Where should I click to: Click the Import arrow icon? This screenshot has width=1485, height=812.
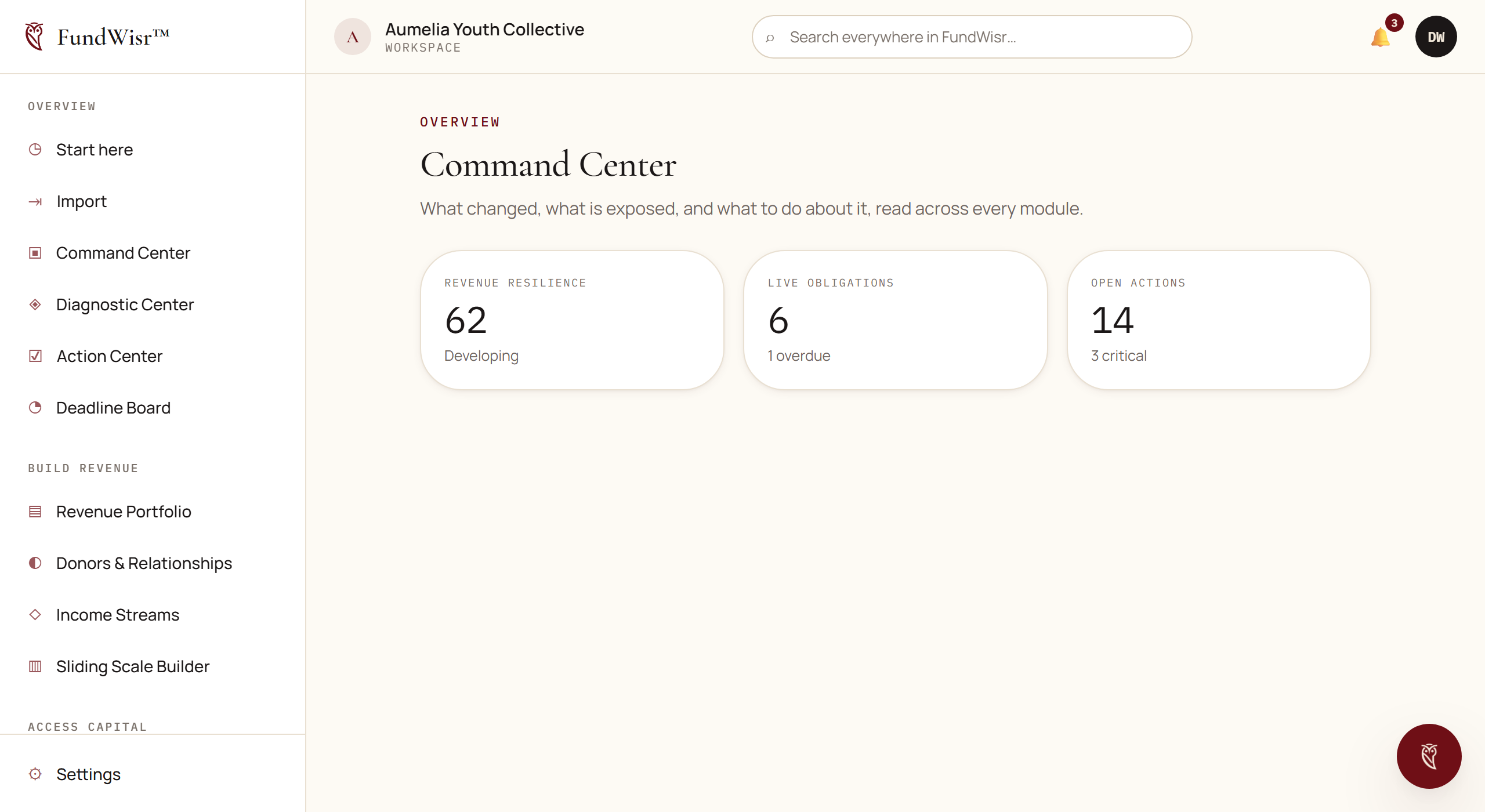[x=35, y=201]
